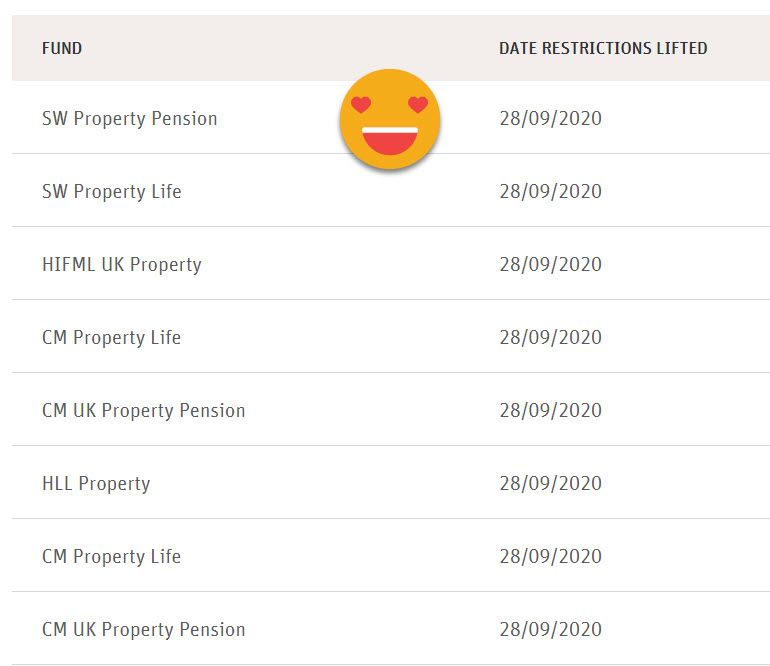
Task: Click the heart-eyes emoji sticker
Action: 389,119
